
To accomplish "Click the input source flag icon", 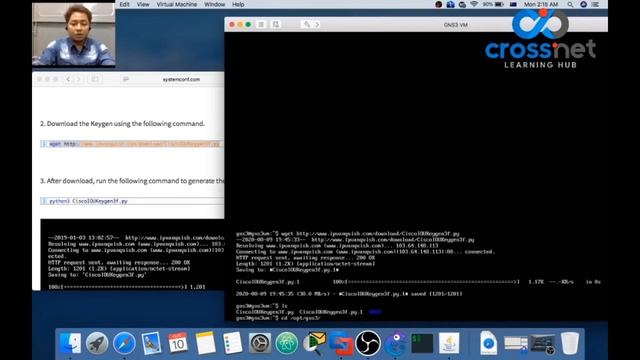I will pos(513,4).
